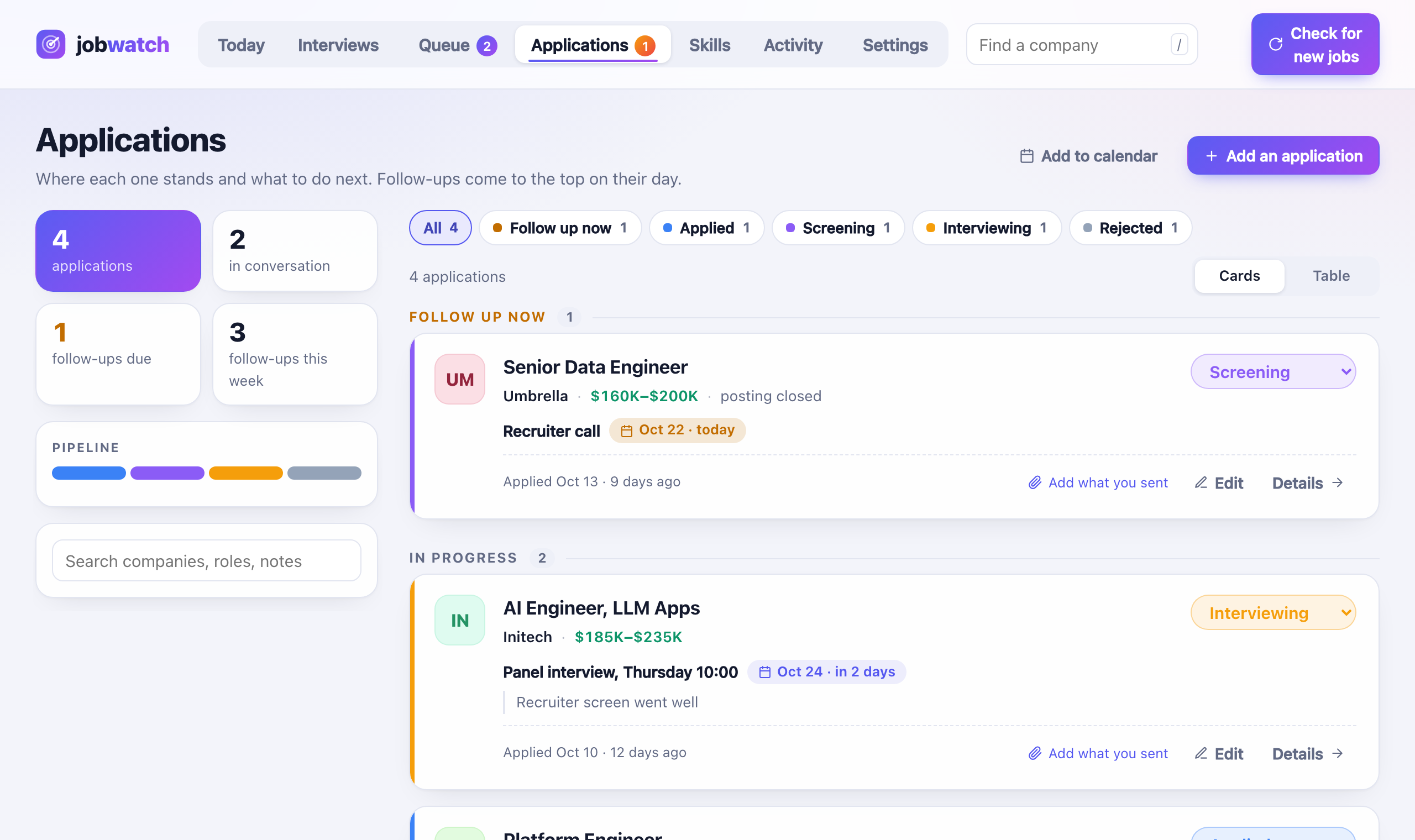
Task: Click the IN company avatar for Initech
Action: tap(459, 621)
